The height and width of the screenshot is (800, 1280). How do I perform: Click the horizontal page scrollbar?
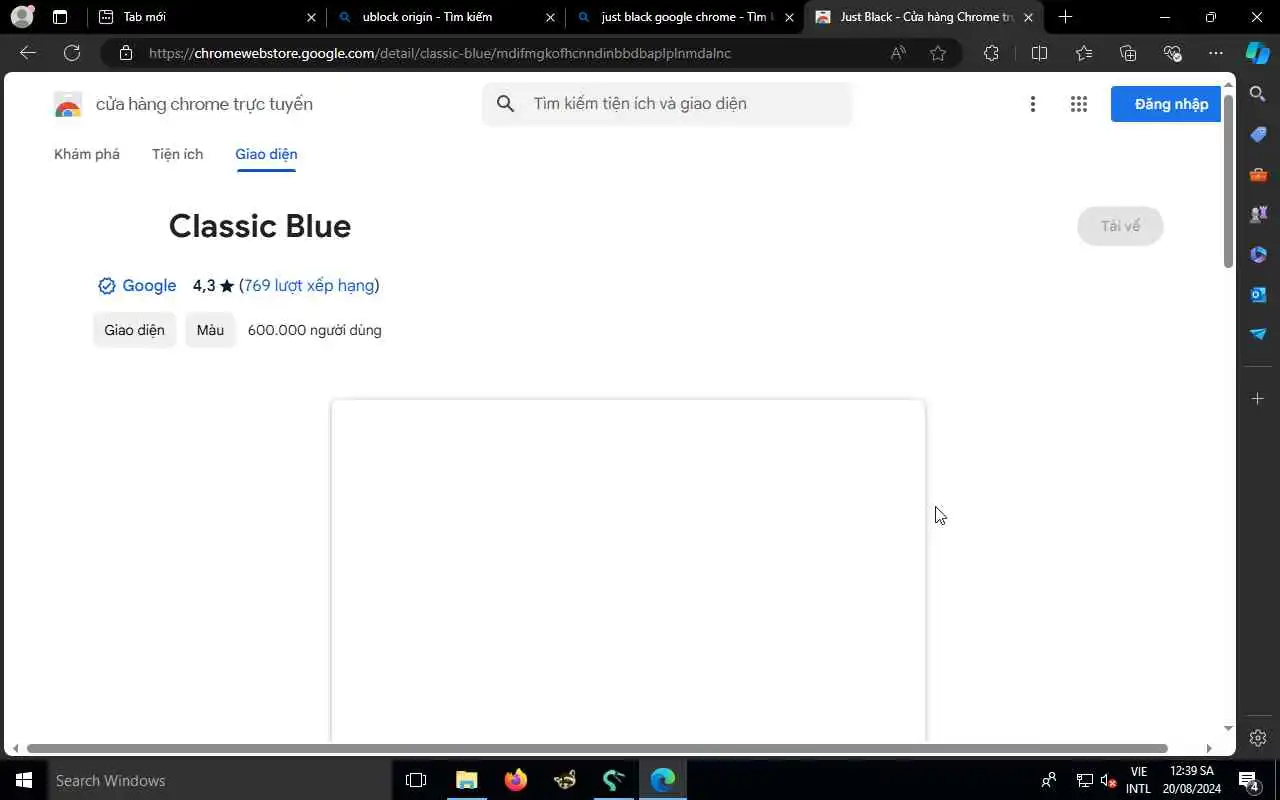pyautogui.click(x=597, y=748)
